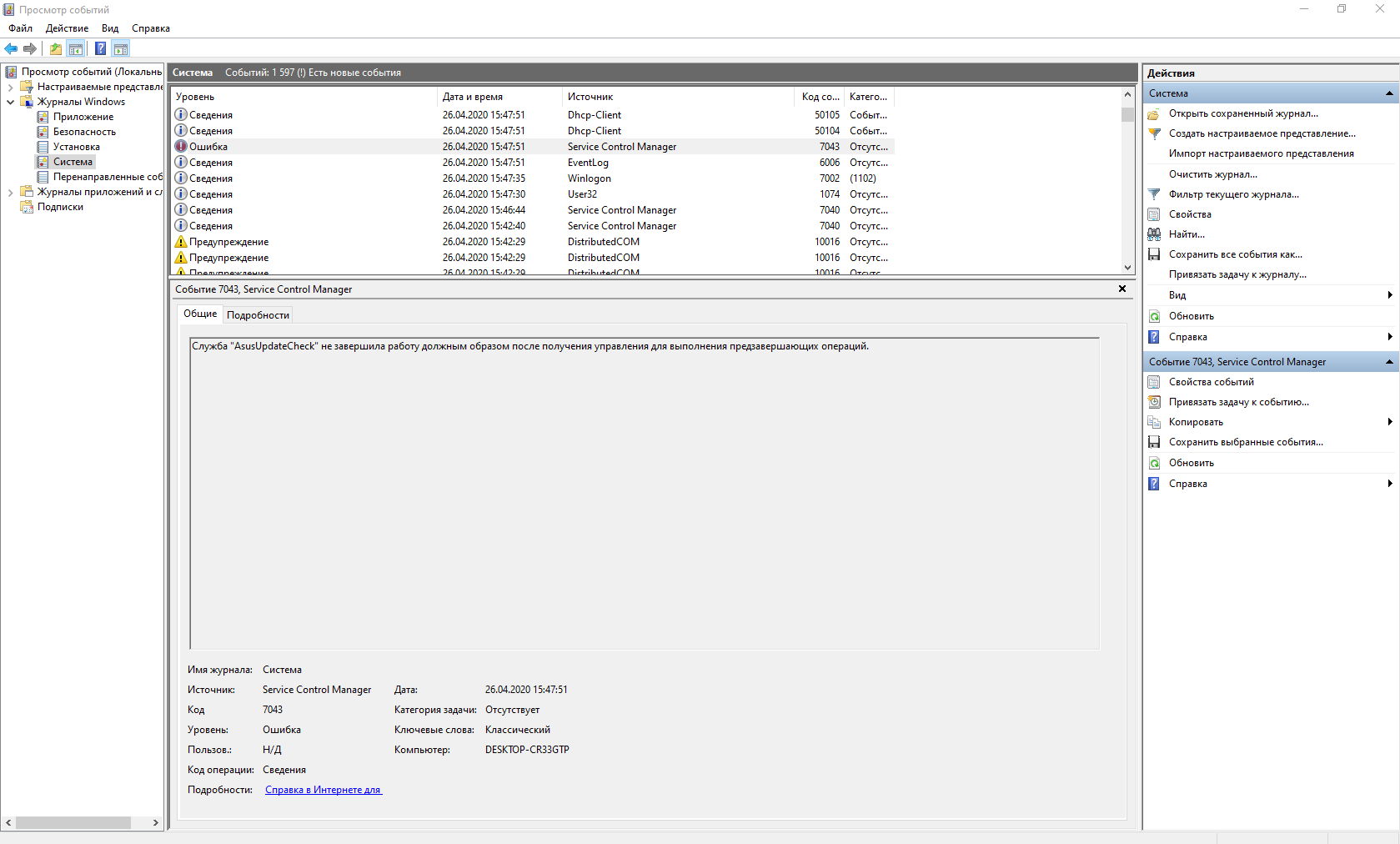Sort by the Источник column header

pyautogui.click(x=679, y=97)
